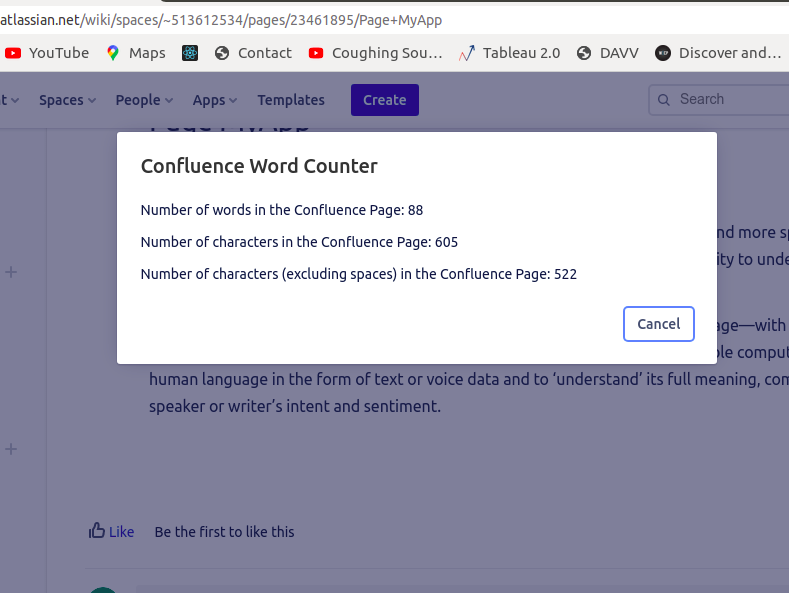Open the YouTube bookmark

tap(46, 53)
